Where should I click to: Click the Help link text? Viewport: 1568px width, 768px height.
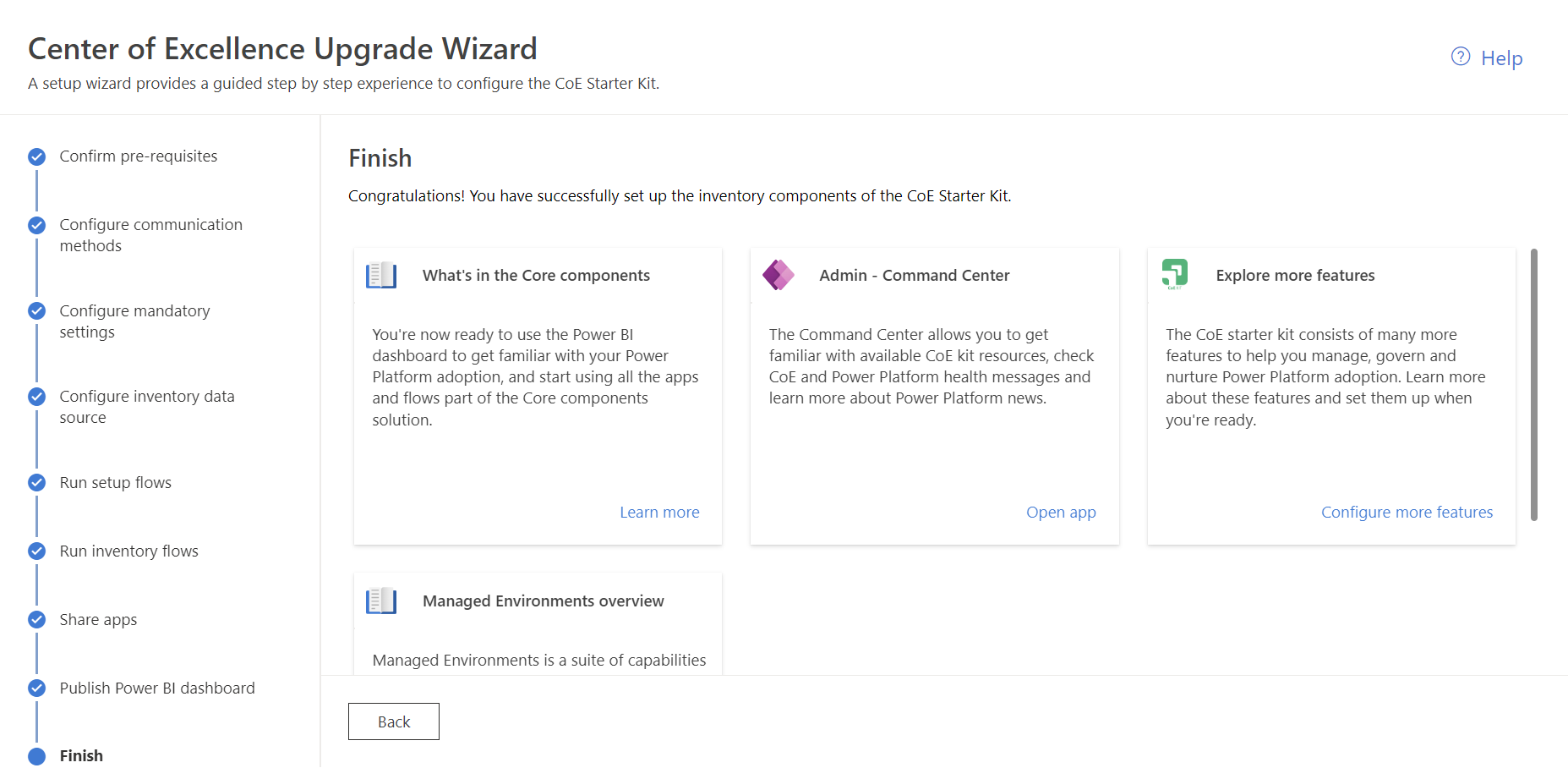point(1501,58)
